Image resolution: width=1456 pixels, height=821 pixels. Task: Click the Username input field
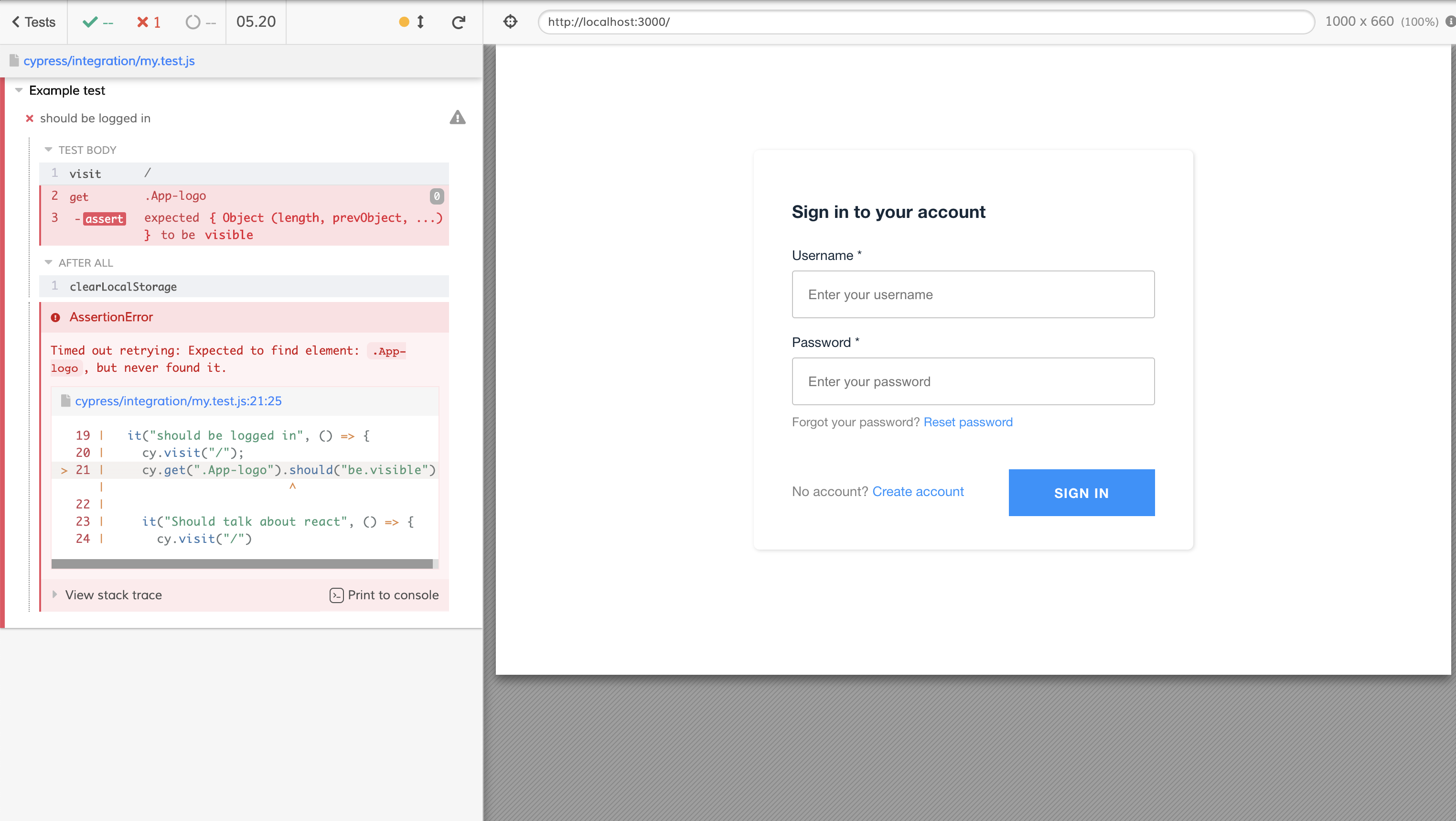[973, 294]
